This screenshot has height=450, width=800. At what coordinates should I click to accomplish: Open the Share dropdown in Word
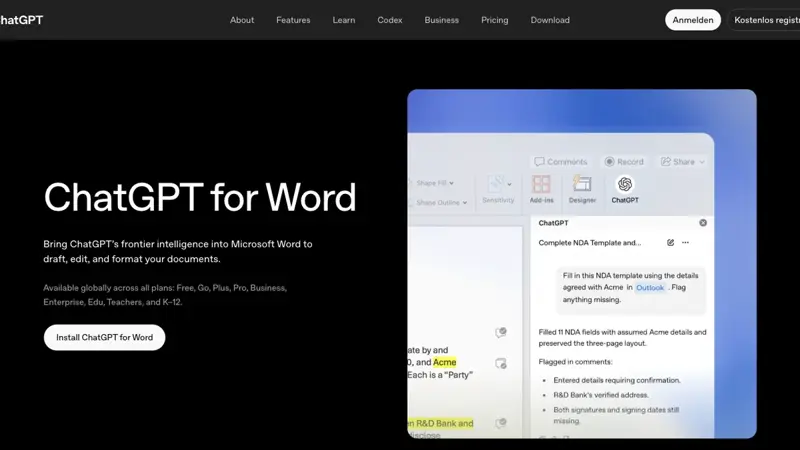click(683, 162)
